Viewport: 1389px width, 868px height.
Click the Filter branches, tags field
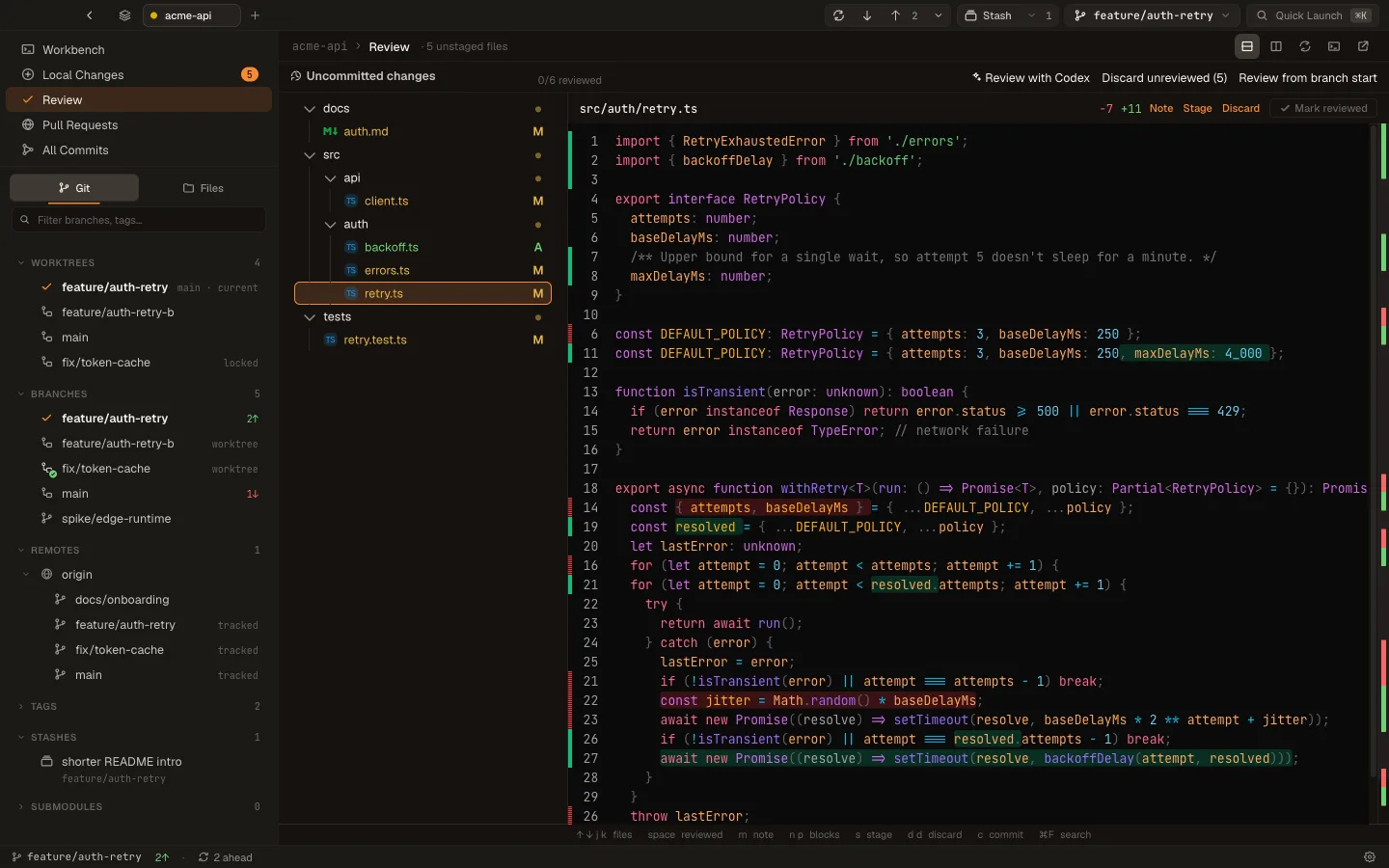click(x=139, y=220)
